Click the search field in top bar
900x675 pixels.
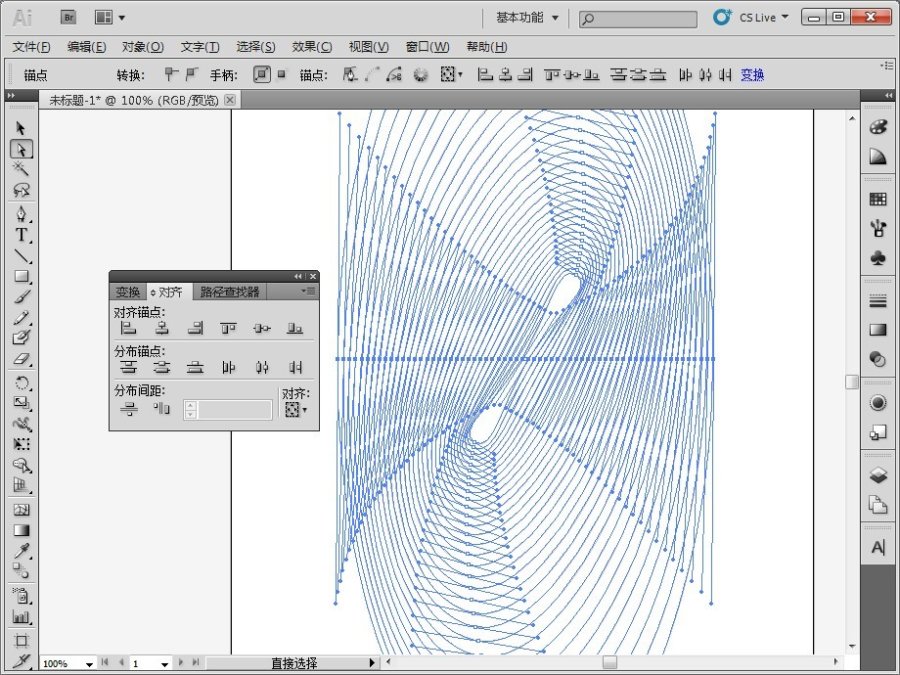pos(638,18)
